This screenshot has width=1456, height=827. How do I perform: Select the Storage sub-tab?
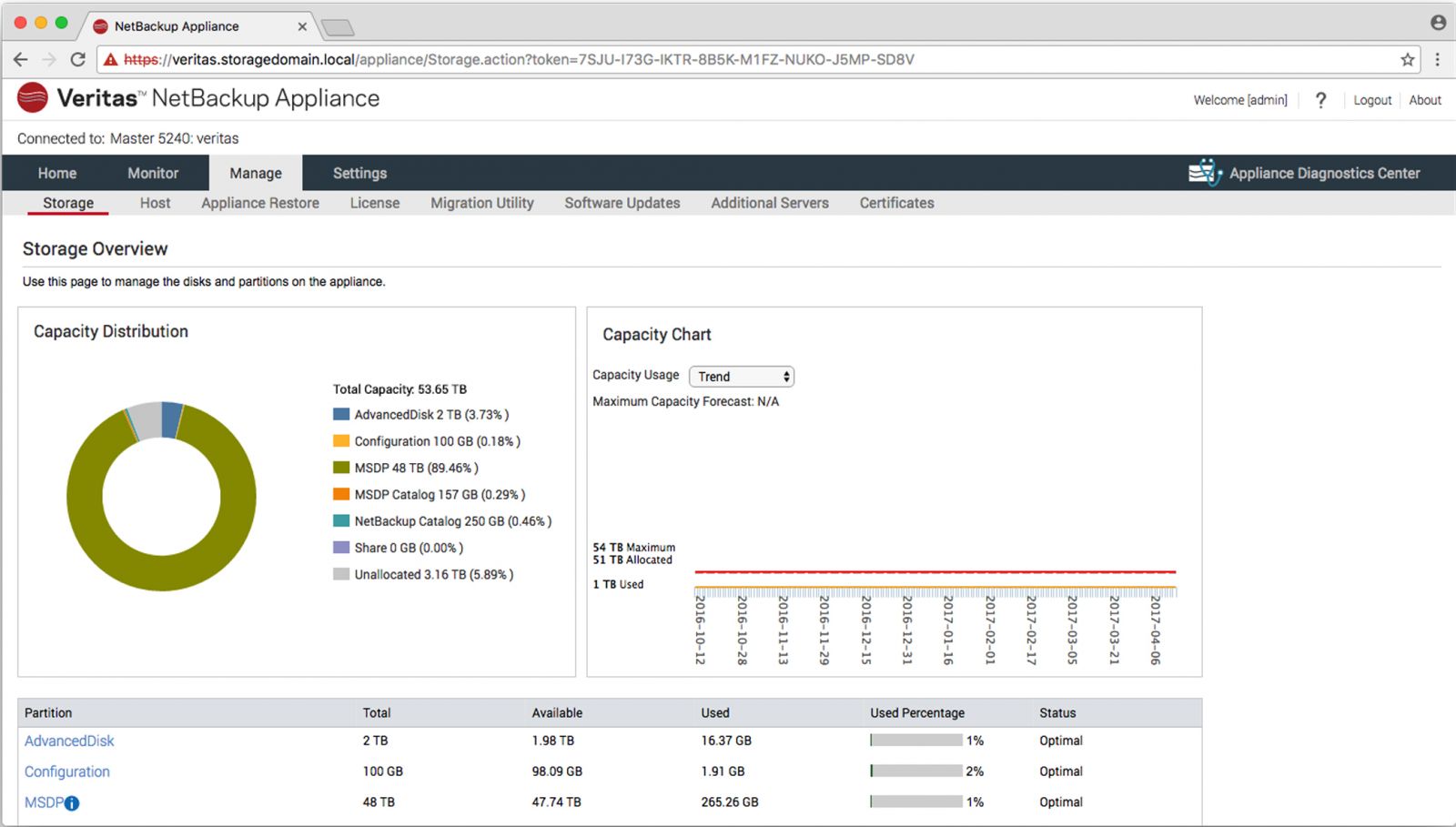click(x=68, y=203)
